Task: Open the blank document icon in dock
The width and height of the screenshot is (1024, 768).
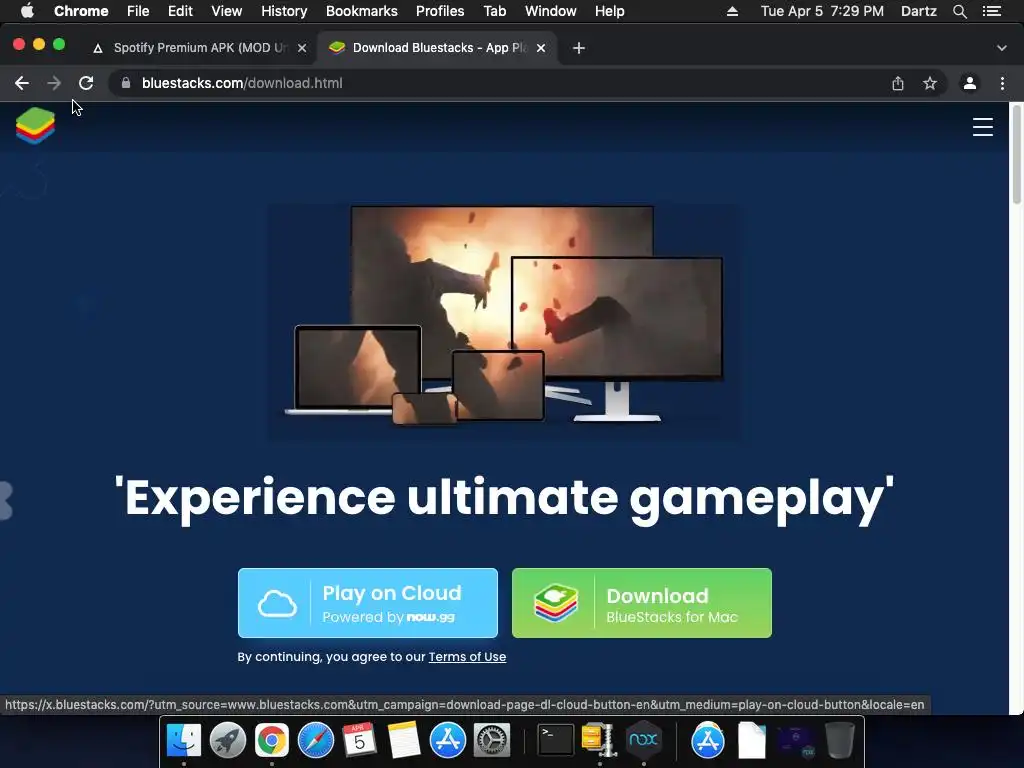Action: (x=752, y=740)
